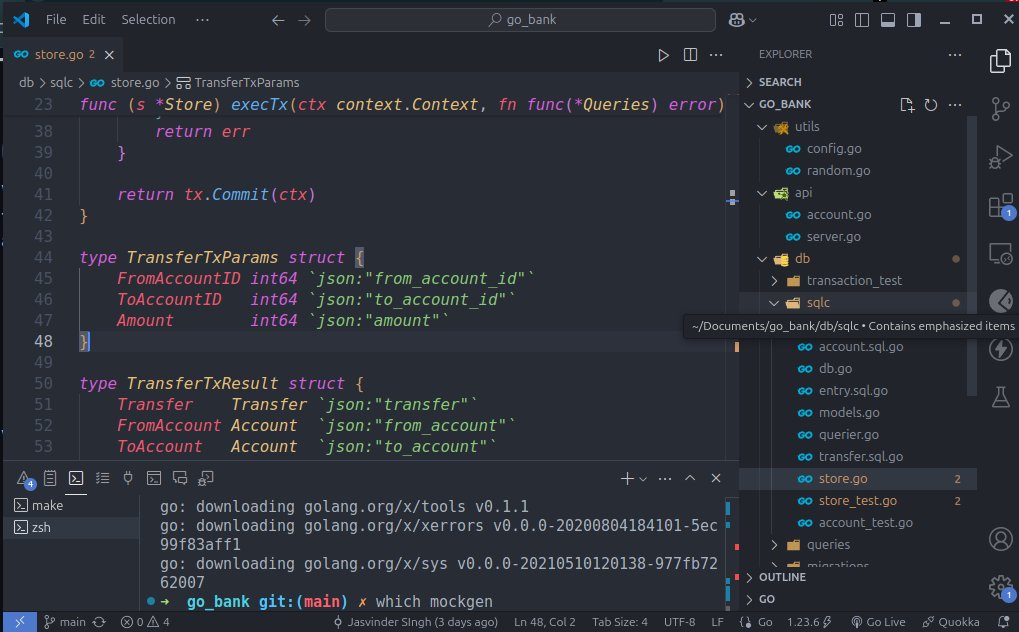Open the overflow menu after Selection
This screenshot has width=1019, height=632.
pos(202,20)
